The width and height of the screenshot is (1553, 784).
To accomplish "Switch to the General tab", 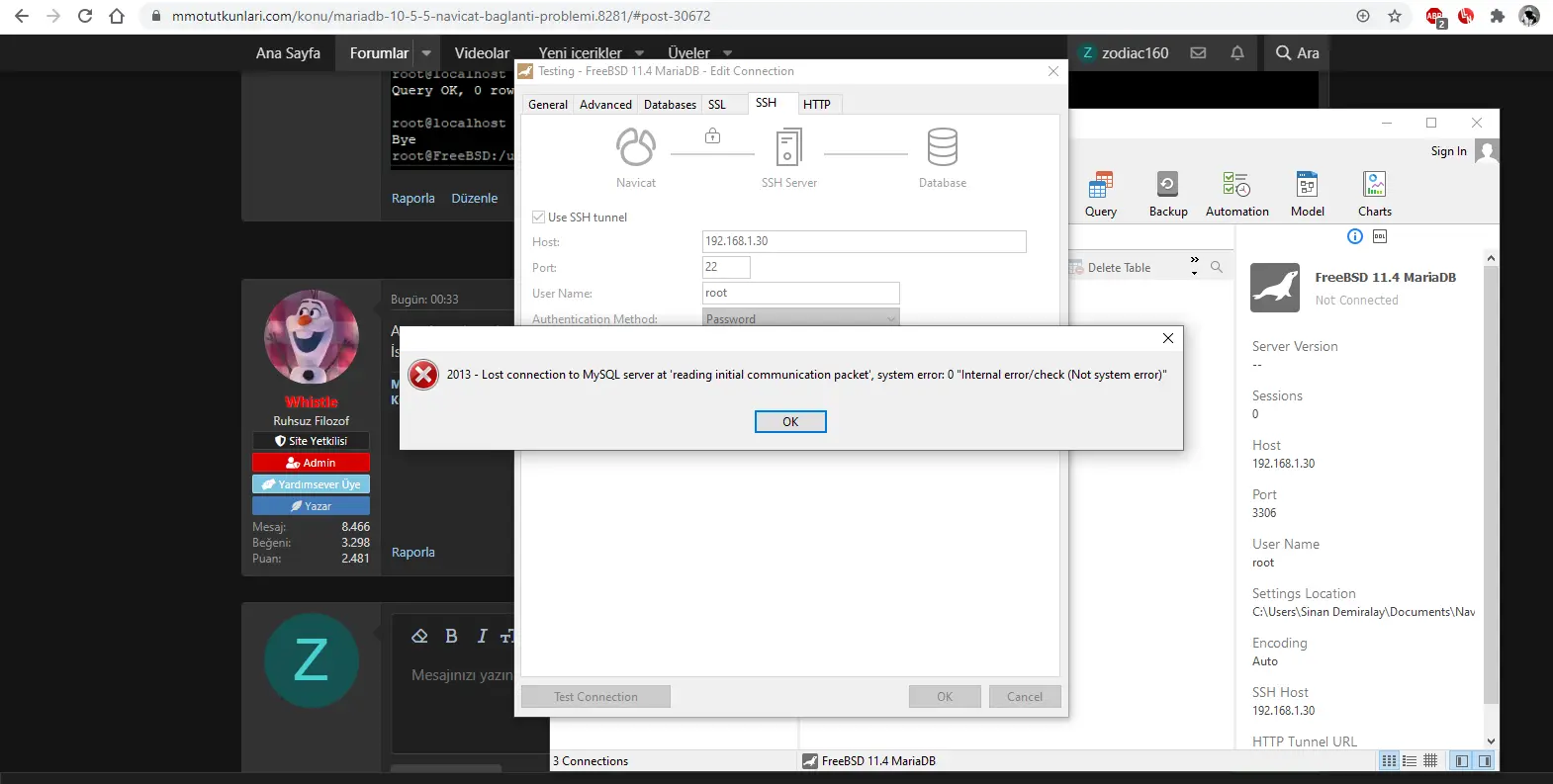I will coord(548,104).
